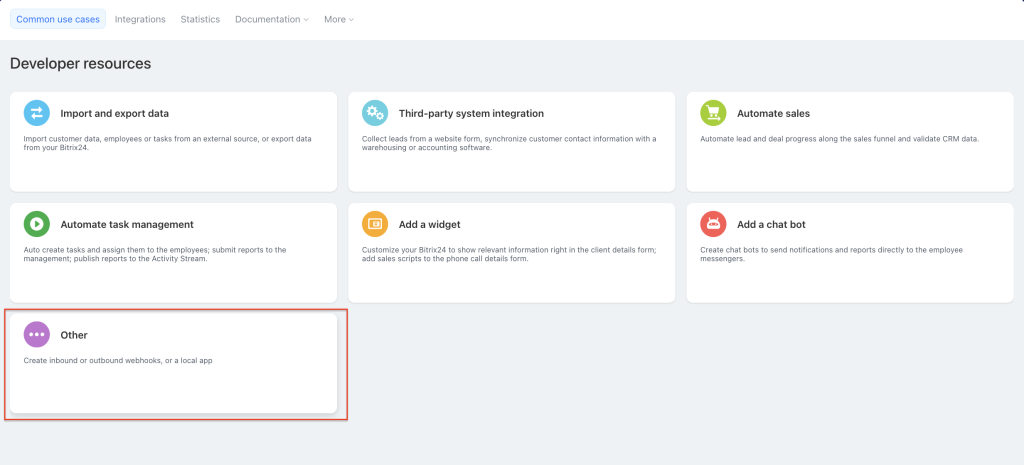
Task: Expand the Documentation dropdown menu
Action: click(272, 20)
